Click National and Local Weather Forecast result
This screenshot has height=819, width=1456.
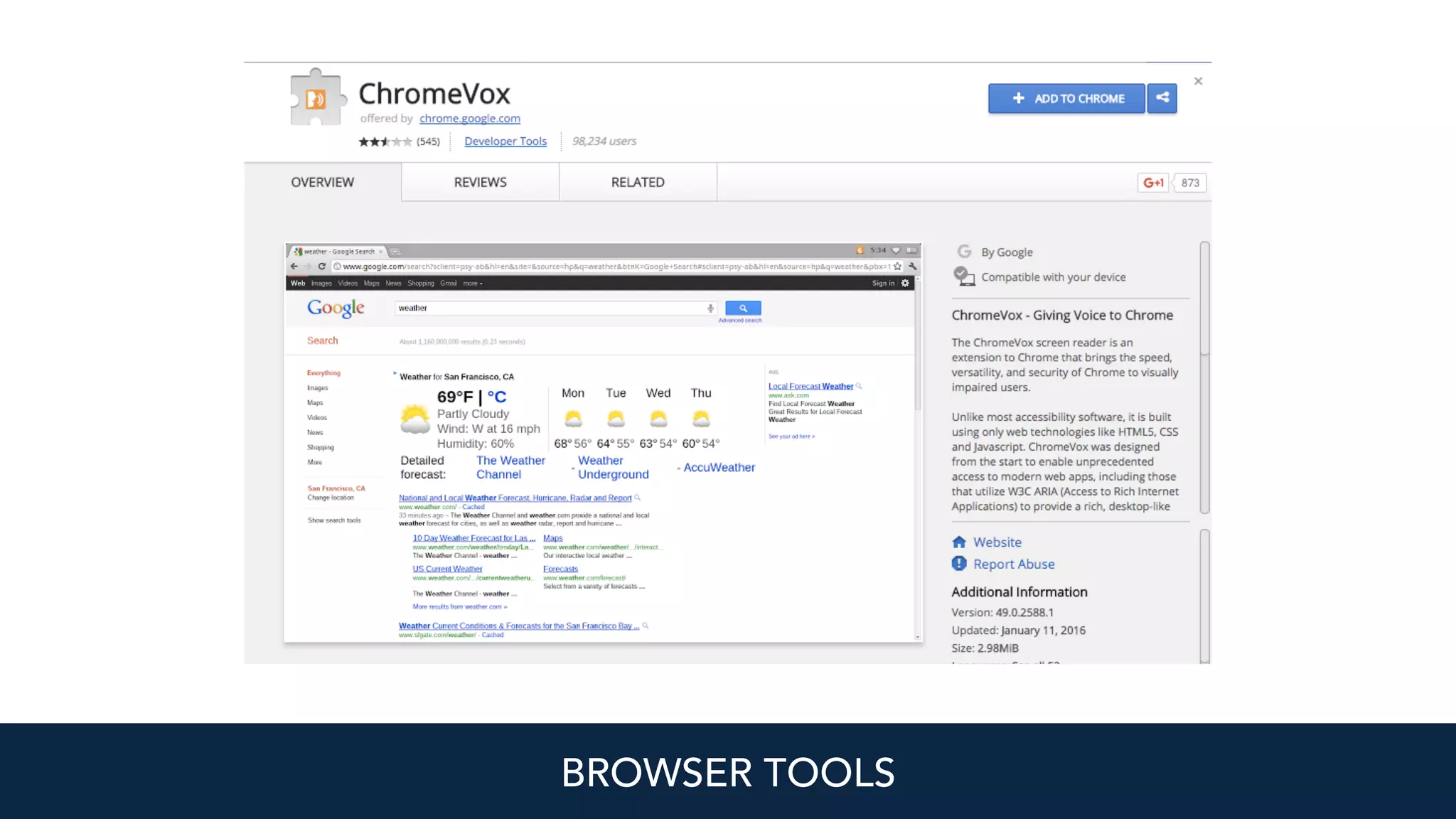pos(515,498)
